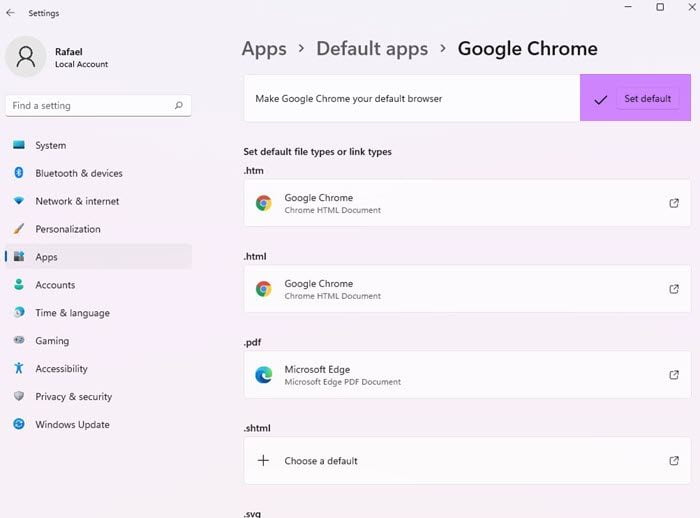Open the .htm default external-link icon
The image size is (700, 518).
click(674, 203)
